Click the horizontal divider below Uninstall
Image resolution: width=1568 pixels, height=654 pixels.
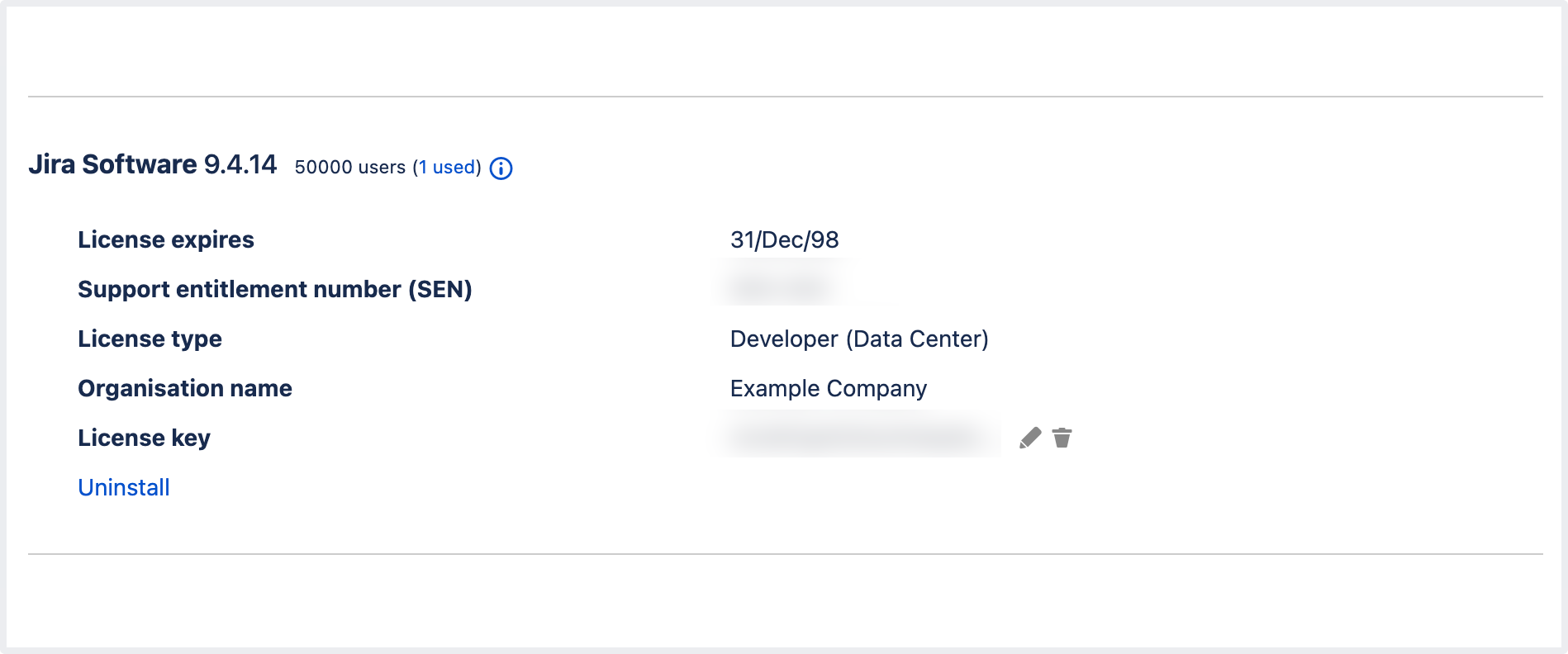pyautogui.click(x=785, y=554)
